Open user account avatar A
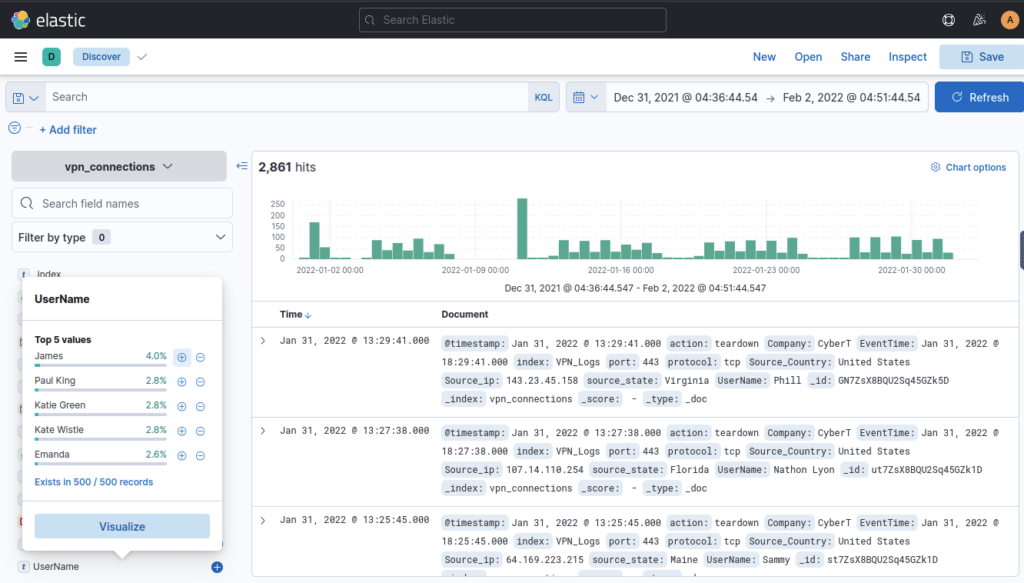This screenshot has width=1024, height=583. [1010, 20]
